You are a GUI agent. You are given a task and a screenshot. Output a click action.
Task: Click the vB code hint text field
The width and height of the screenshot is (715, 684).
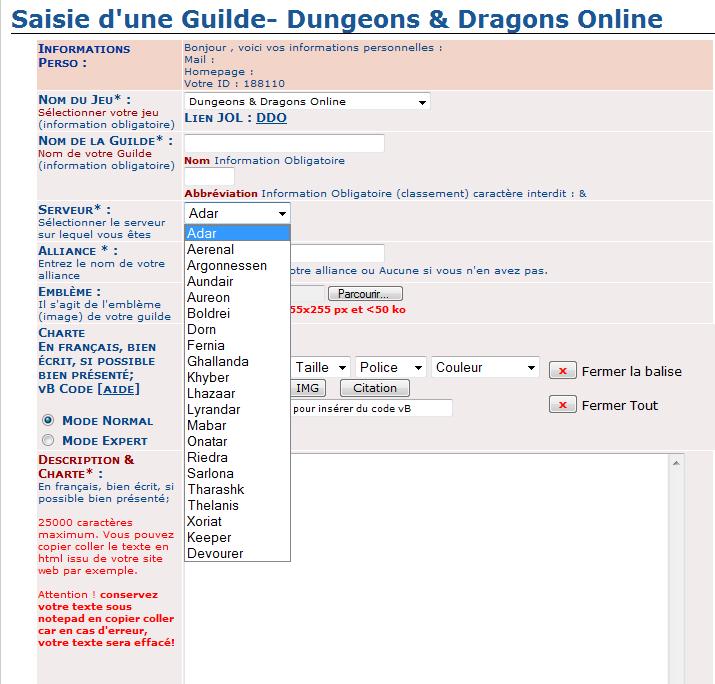(371, 408)
